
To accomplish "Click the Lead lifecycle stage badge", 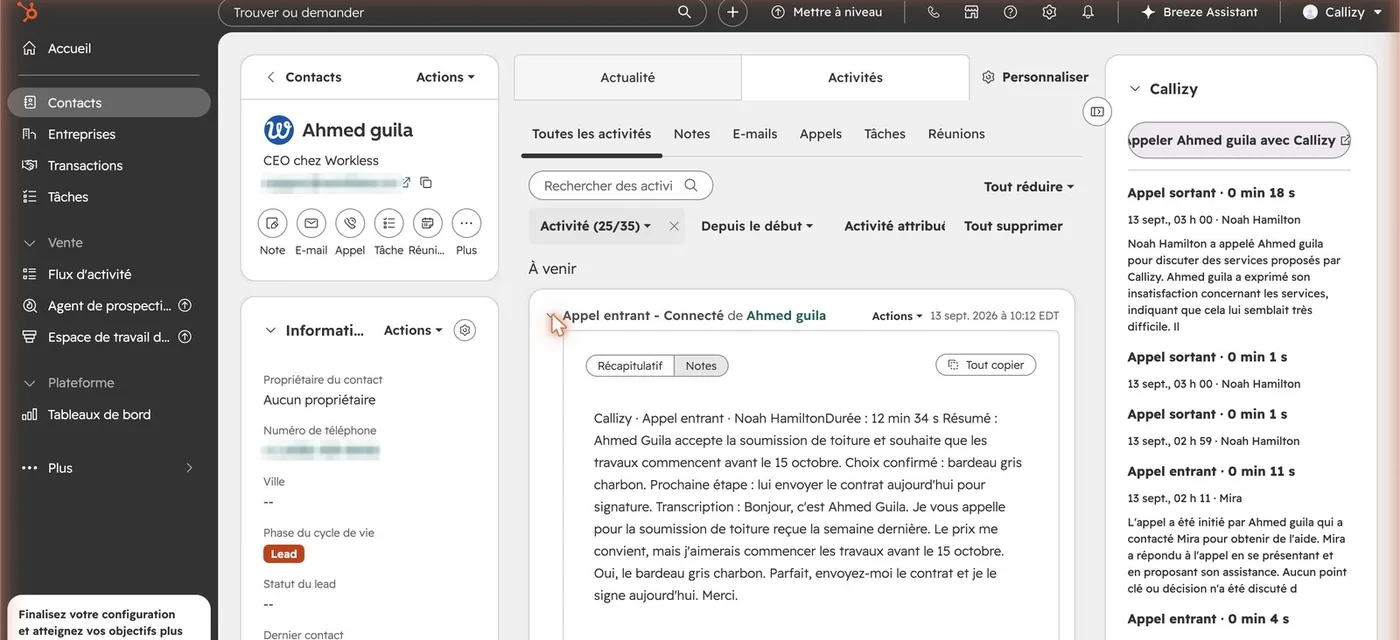I will (284, 554).
